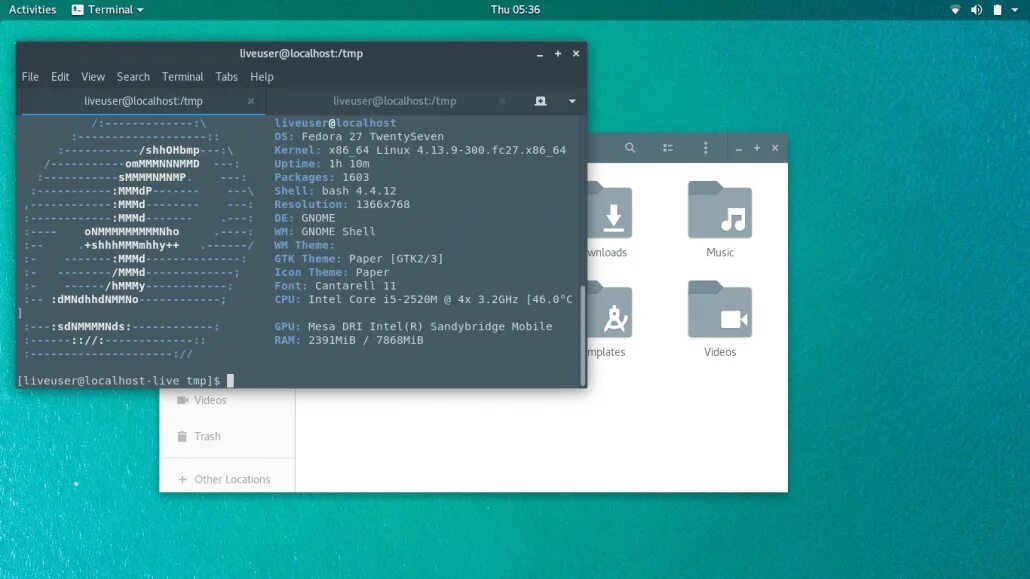Viewport: 1030px width, 579px height.
Task: Open the tab list dropdown arrow in Terminal
Action: (x=572, y=101)
